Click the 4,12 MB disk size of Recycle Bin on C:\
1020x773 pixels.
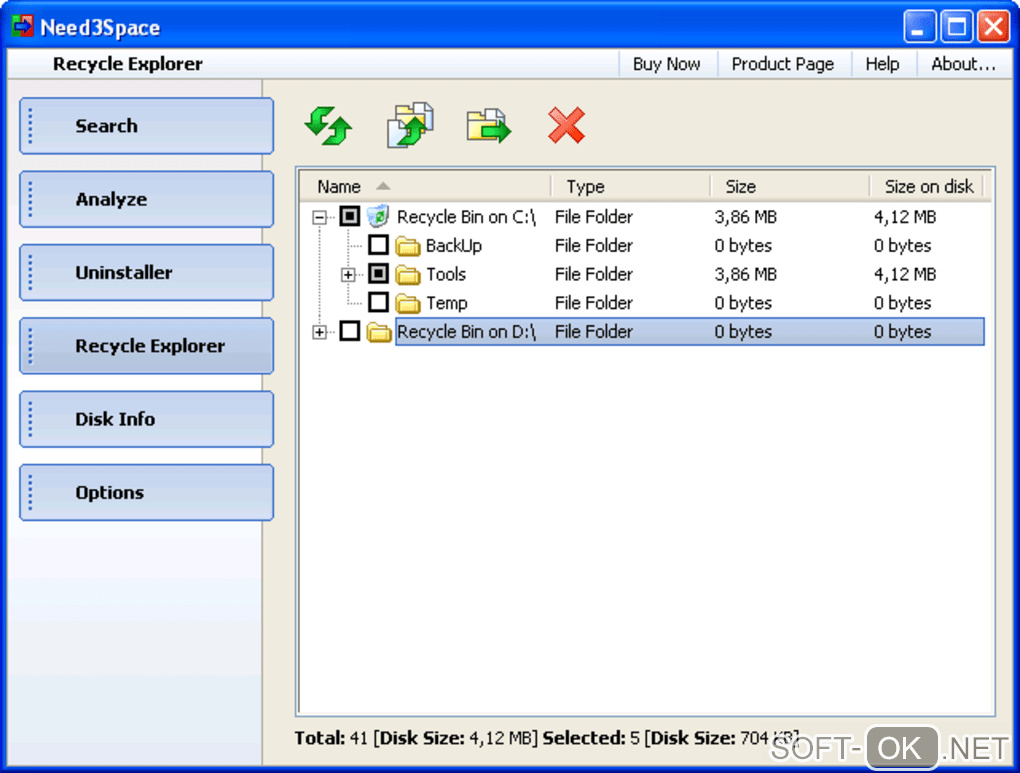point(905,217)
